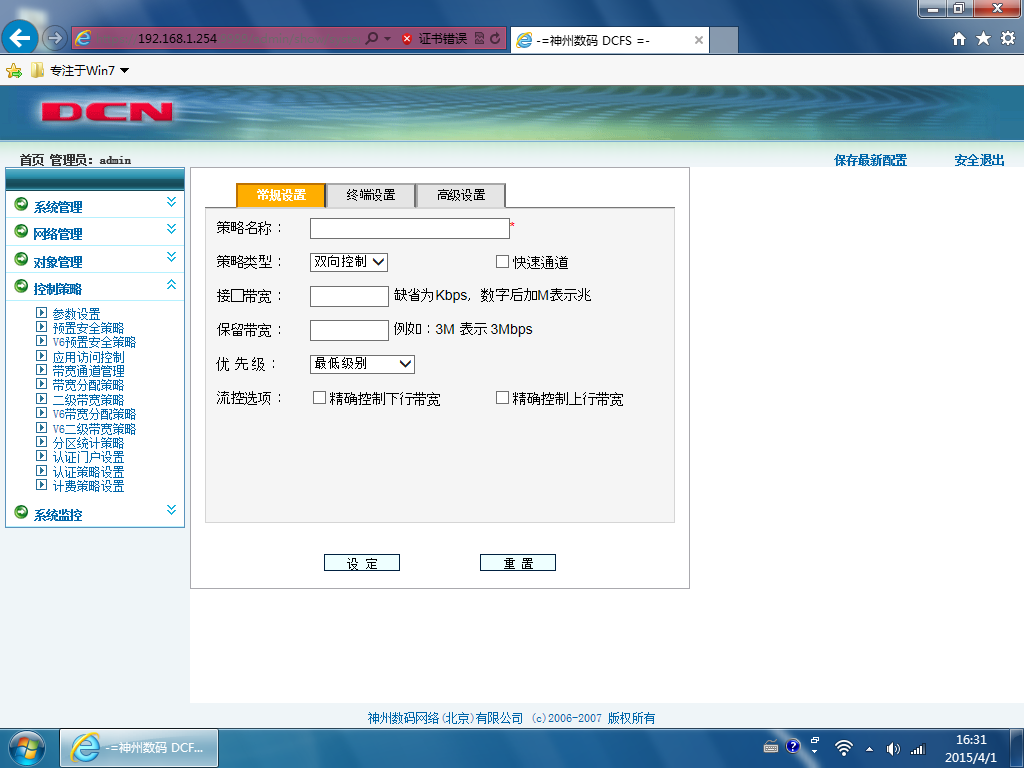The height and width of the screenshot is (768, 1024).
Task: Open 认证门户设置 in the sidebar
Action: (x=88, y=457)
